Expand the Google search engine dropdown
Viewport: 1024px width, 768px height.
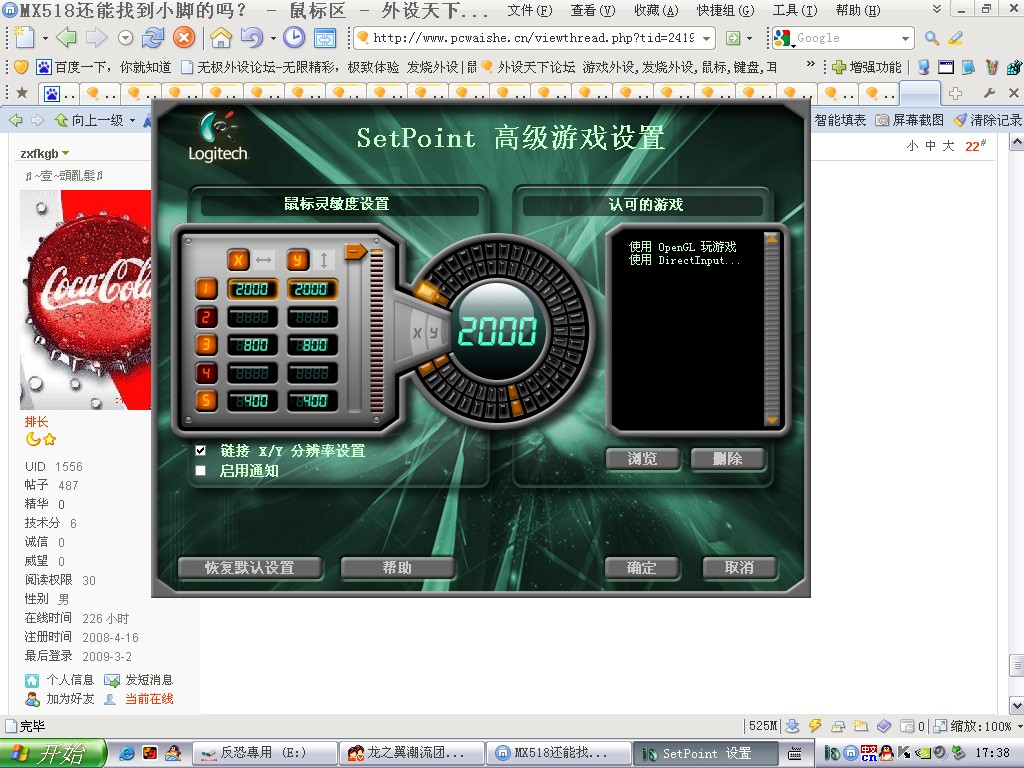[x=905, y=38]
